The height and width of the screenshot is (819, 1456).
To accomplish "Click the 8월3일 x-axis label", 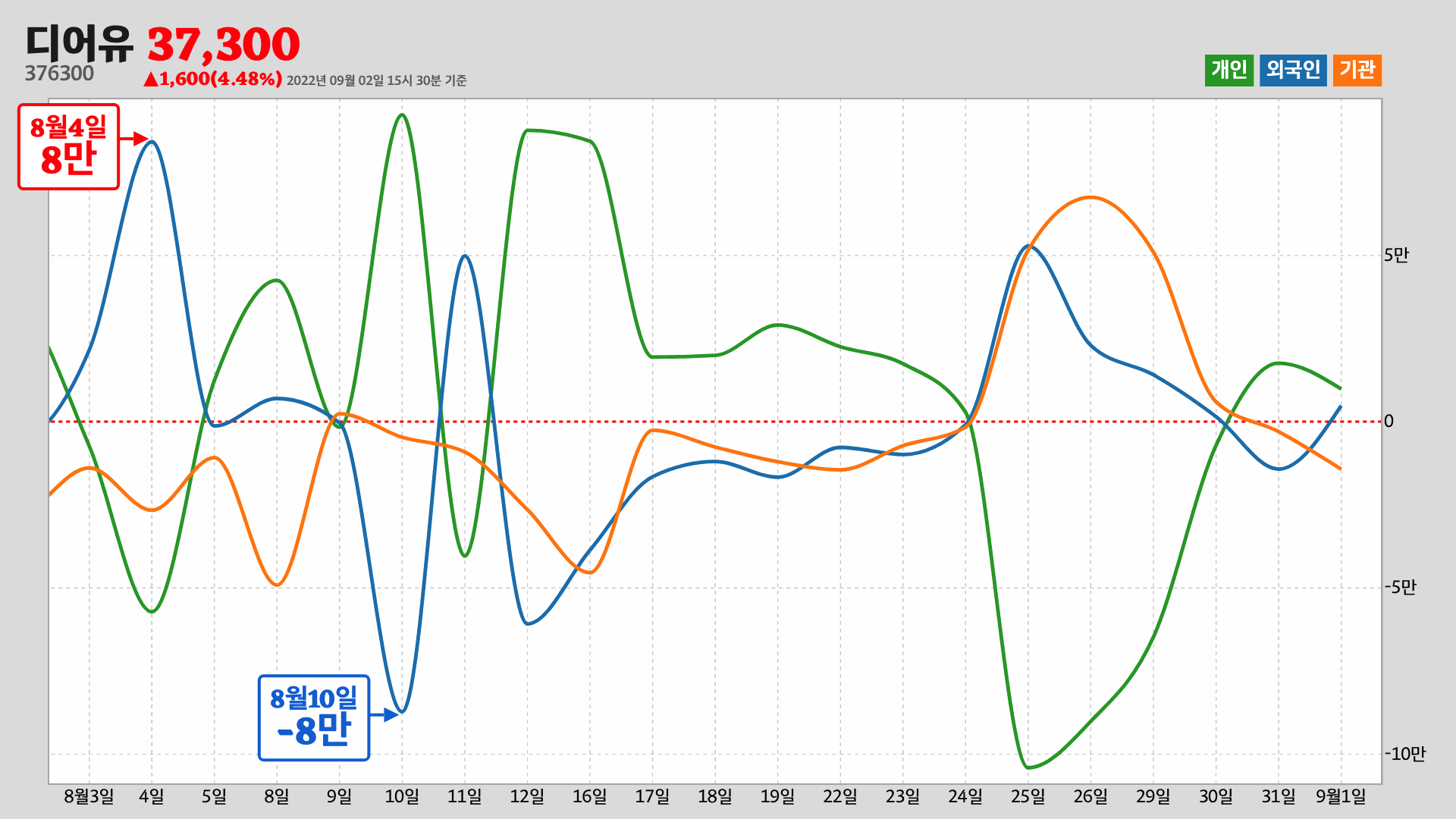I will tap(89, 796).
